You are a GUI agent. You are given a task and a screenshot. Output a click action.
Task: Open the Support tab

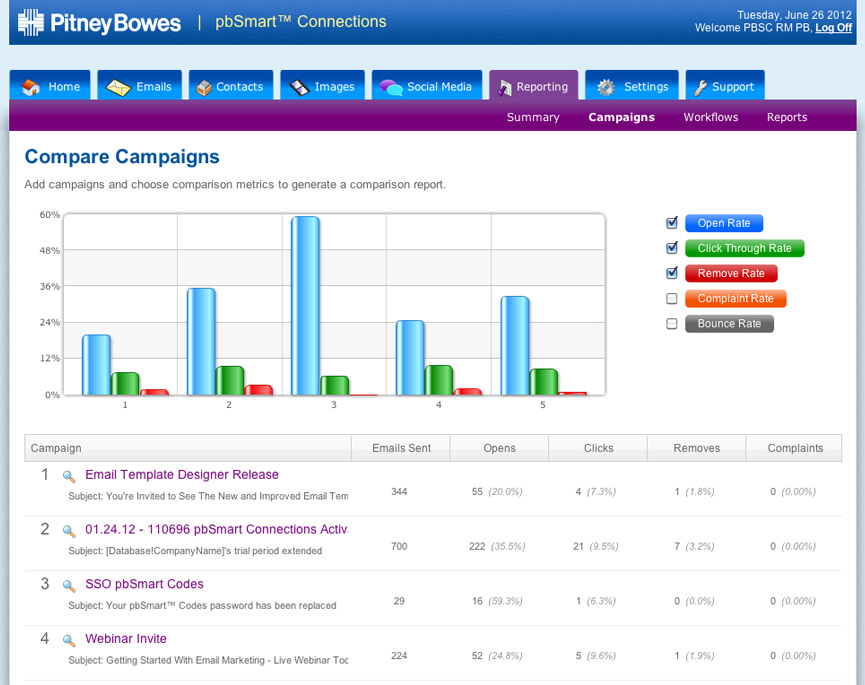725,85
